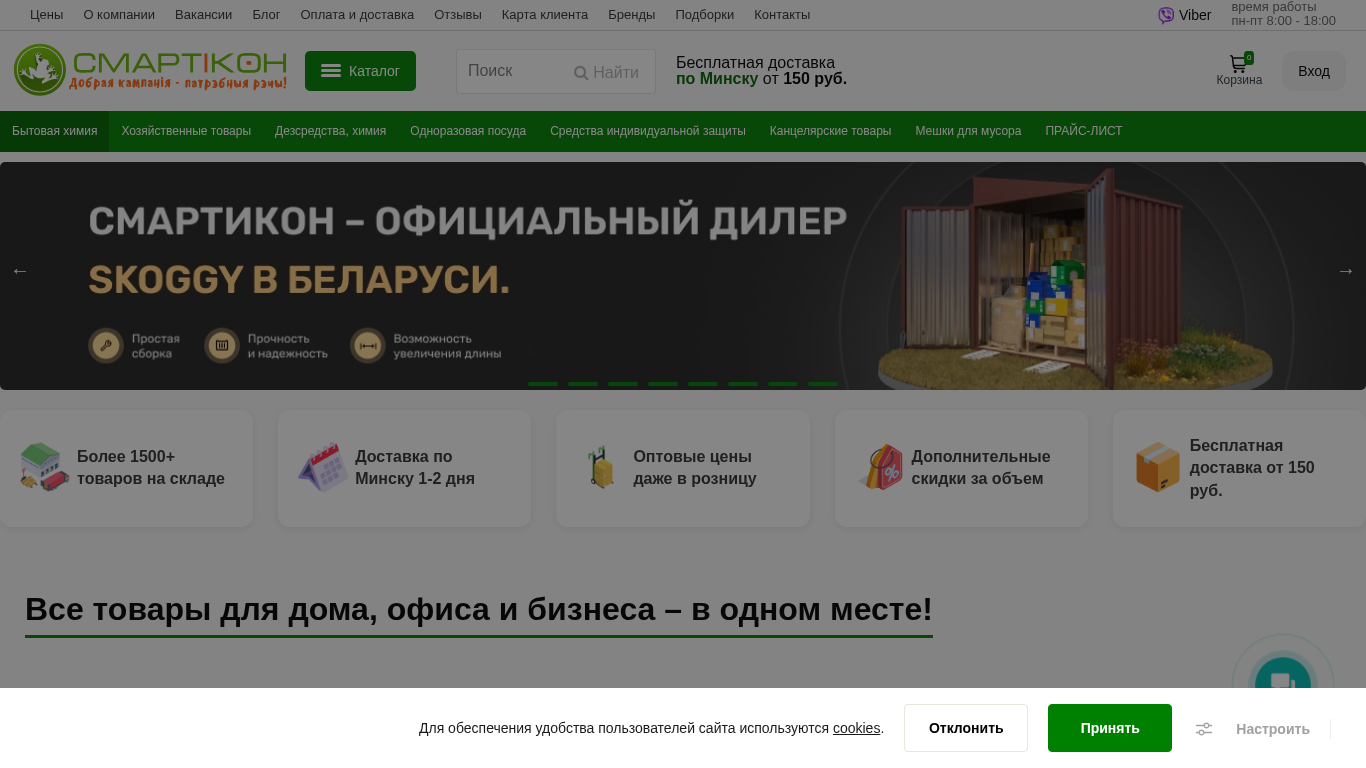This screenshot has width=1366, height=768.
Task: Open the Каталог menu button
Action: (360, 71)
